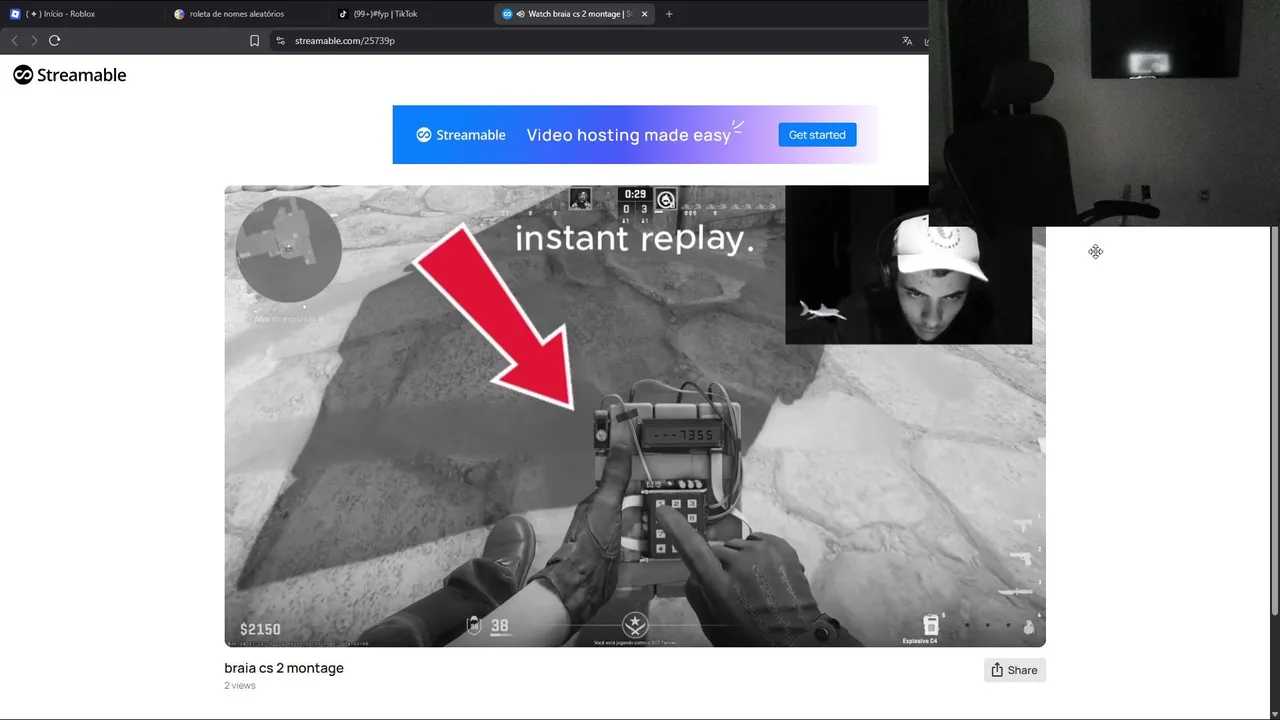
Task: Go forward in the browser
Action: coord(34,40)
